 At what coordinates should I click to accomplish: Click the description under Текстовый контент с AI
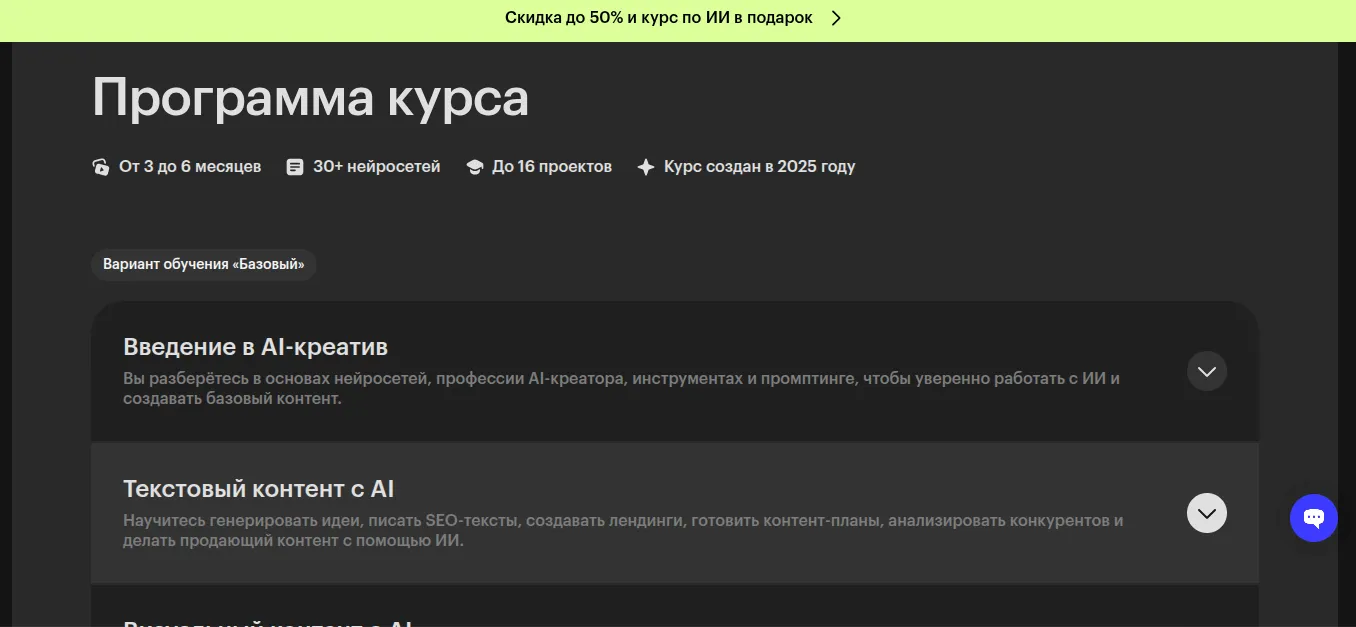point(623,531)
